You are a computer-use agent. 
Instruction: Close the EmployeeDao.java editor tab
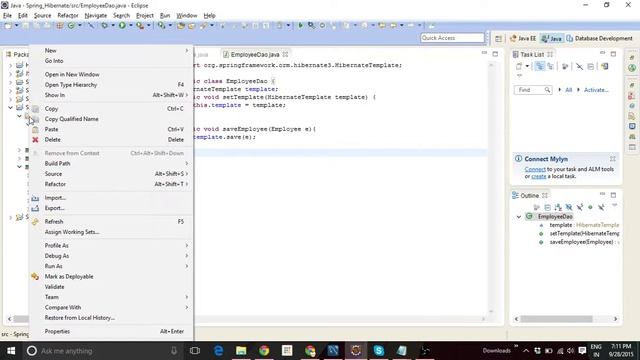(x=285, y=54)
